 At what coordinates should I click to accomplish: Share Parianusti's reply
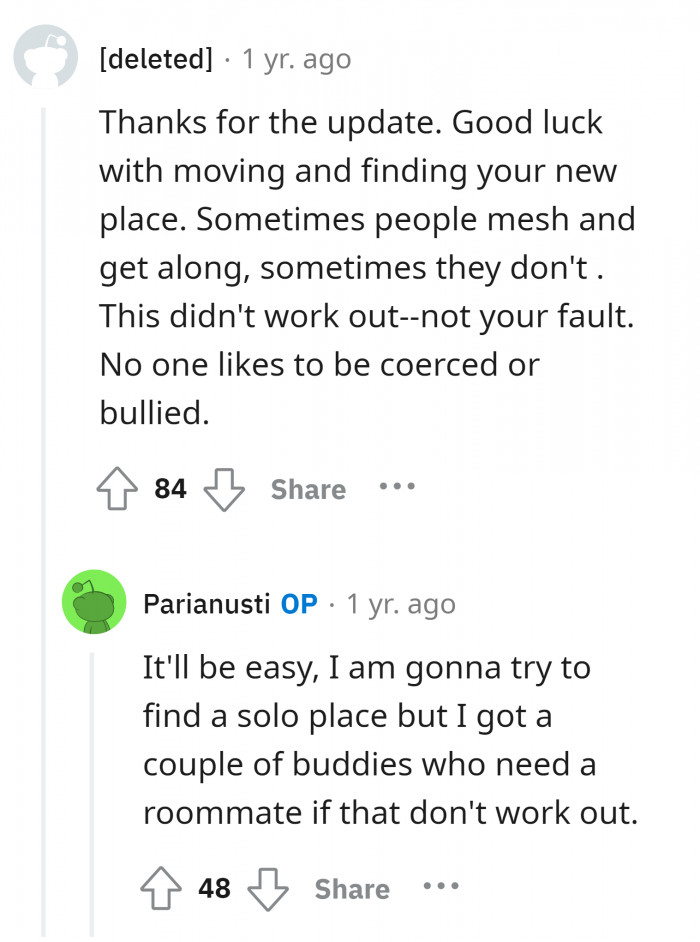(352, 889)
